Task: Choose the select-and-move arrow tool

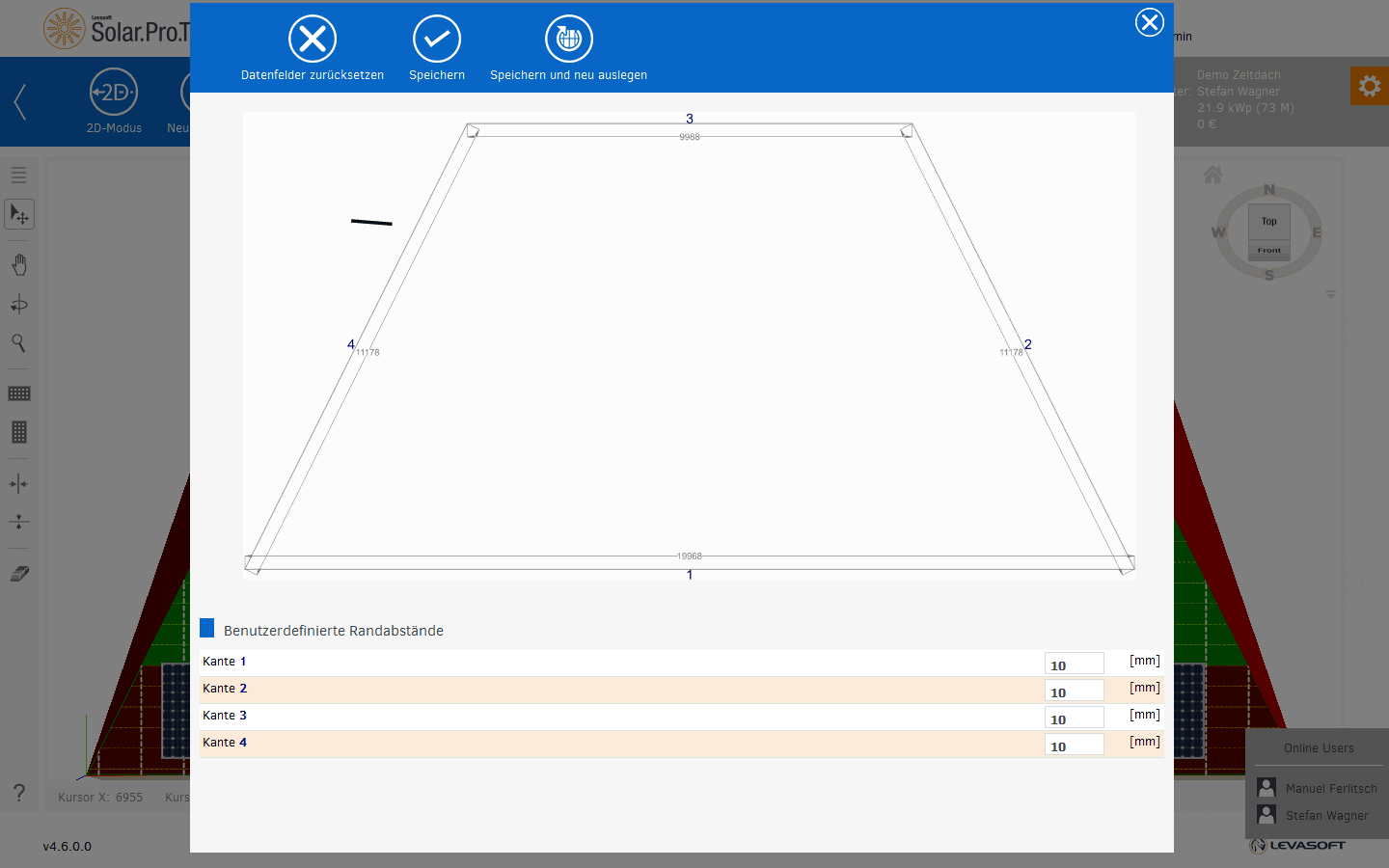Action: point(19,214)
